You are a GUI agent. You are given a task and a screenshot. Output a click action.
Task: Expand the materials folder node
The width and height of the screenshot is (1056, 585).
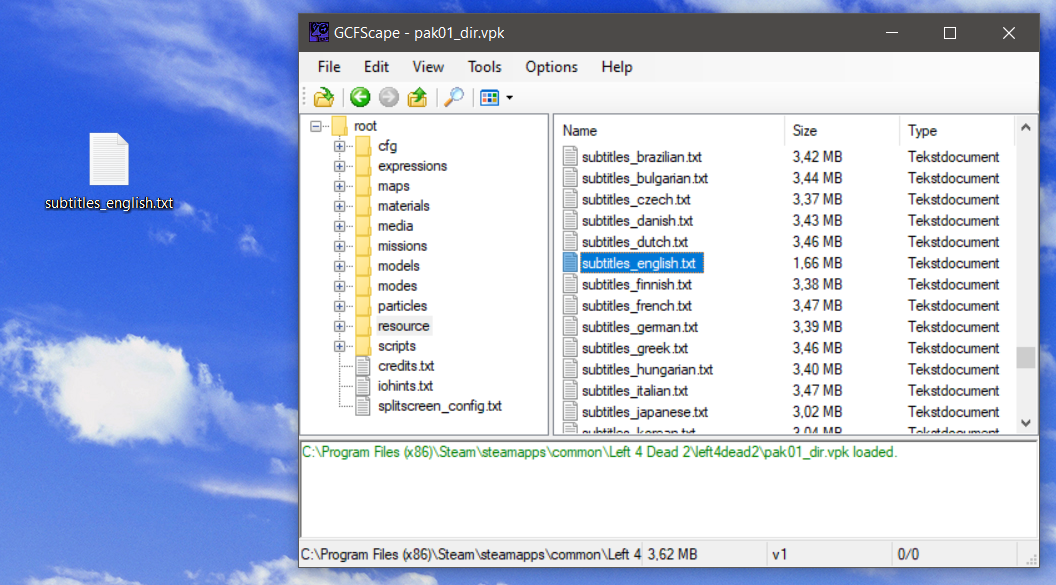tap(339, 206)
